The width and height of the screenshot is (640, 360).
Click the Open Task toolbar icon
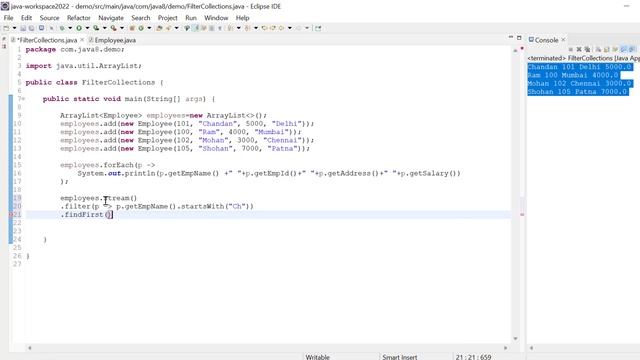coord(168,28)
